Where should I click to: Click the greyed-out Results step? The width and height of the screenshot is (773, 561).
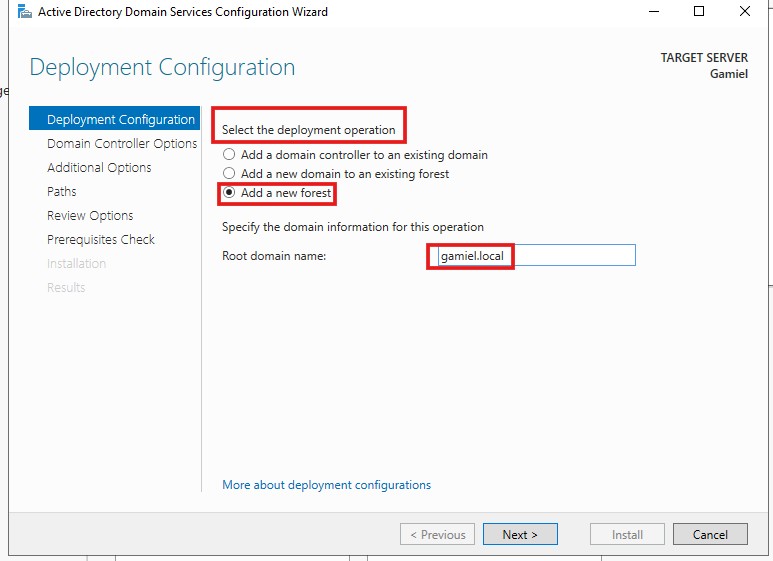[x=66, y=287]
